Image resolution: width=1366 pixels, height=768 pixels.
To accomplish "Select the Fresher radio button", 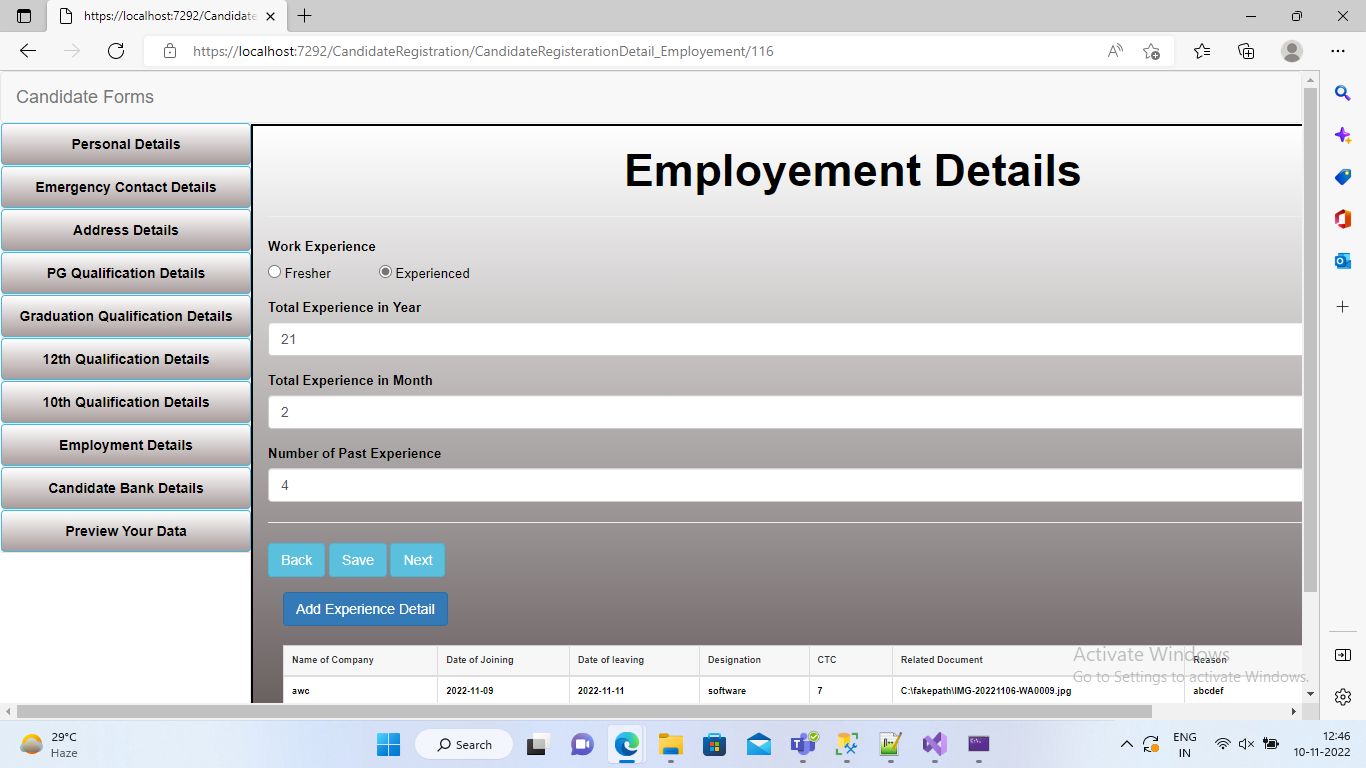I will [275, 272].
